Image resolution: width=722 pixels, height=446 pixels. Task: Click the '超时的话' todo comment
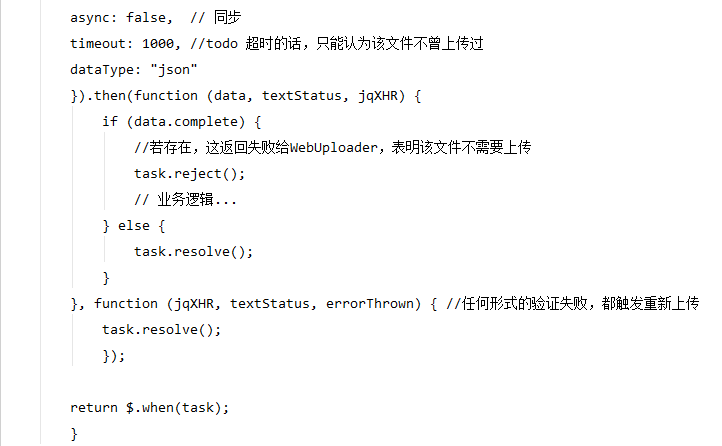click(273, 44)
